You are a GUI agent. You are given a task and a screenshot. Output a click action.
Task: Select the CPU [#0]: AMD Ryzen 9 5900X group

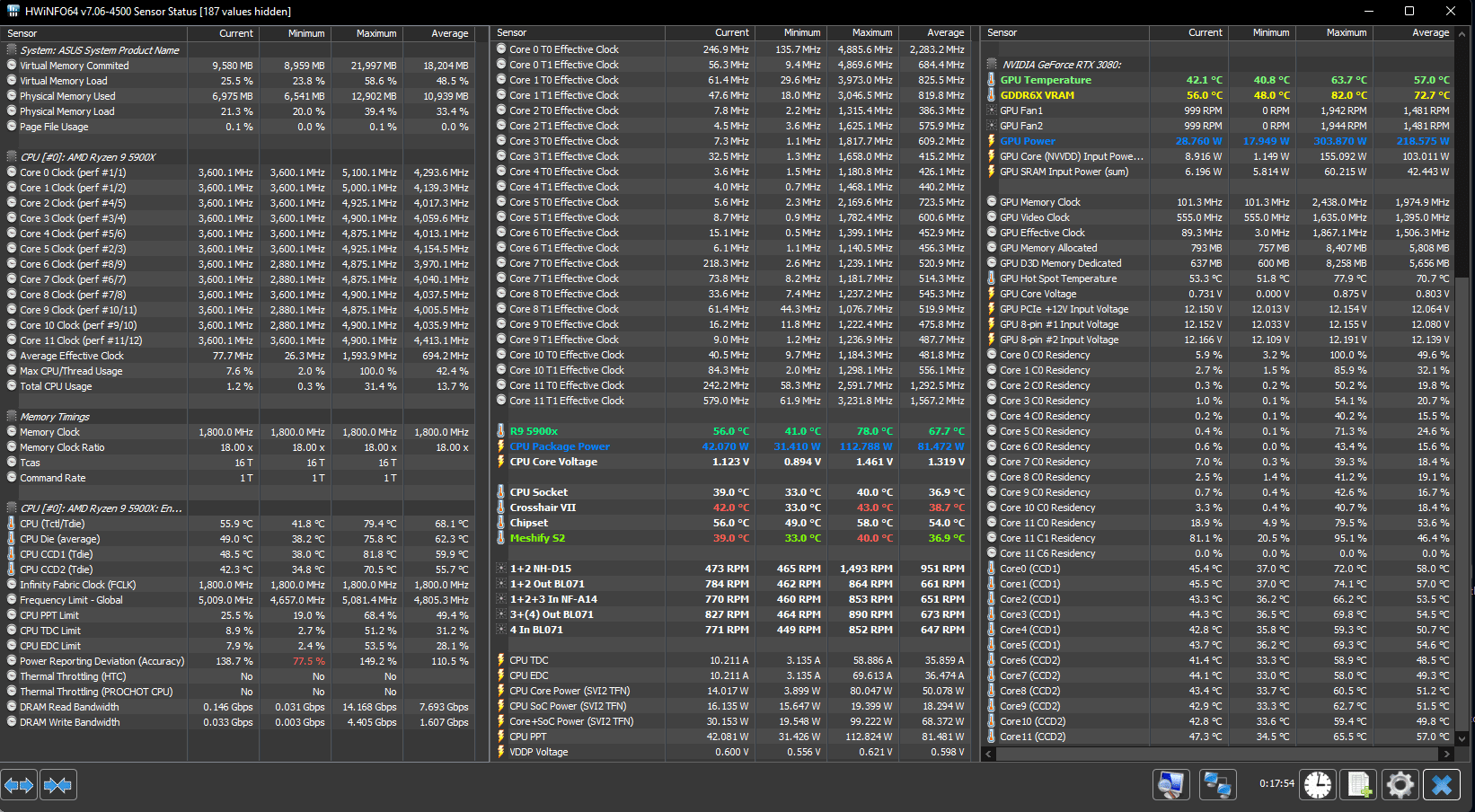(x=88, y=157)
